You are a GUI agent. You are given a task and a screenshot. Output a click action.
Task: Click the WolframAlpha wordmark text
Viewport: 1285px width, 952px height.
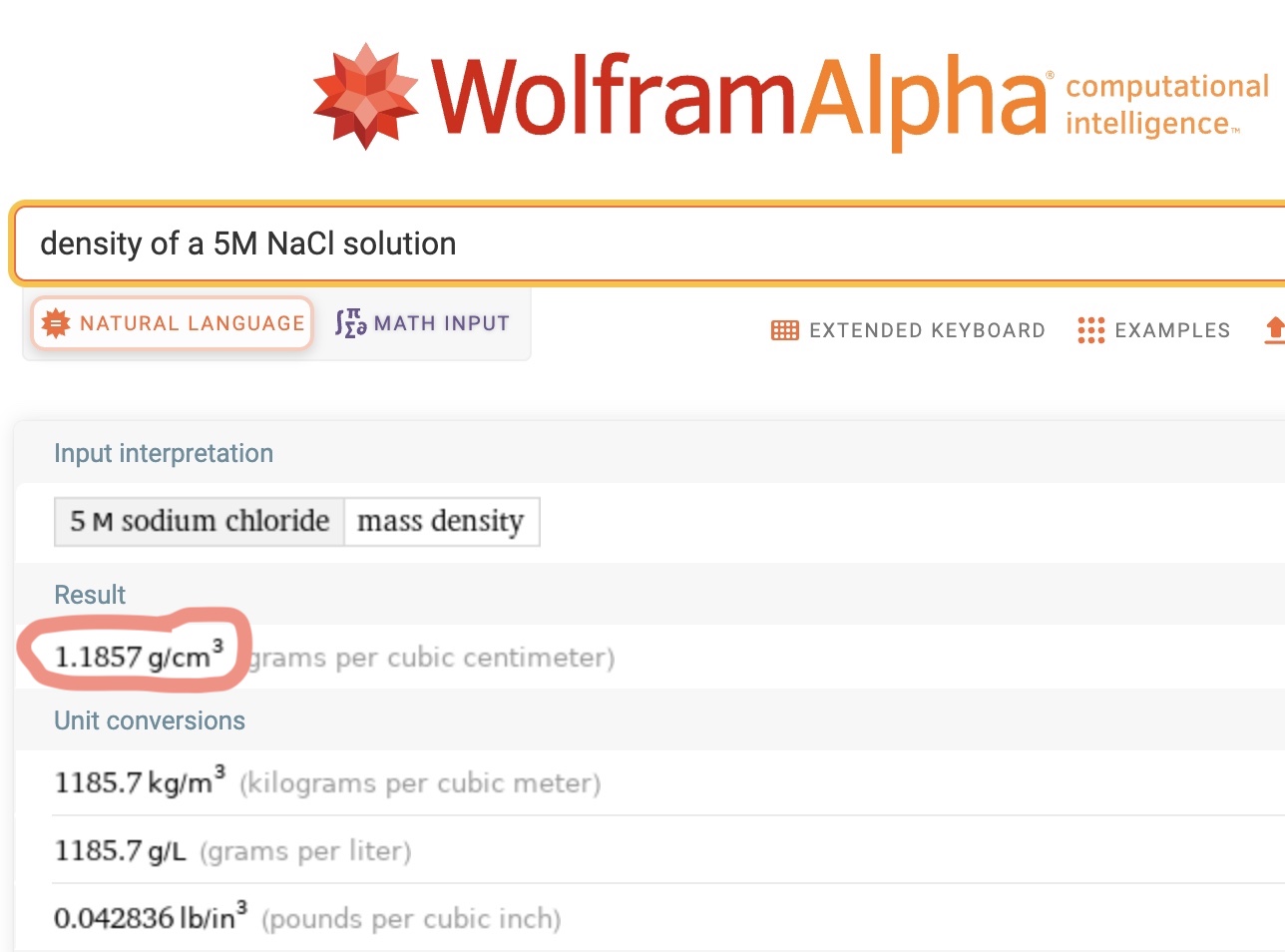pyautogui.click(x=738, y=99)
